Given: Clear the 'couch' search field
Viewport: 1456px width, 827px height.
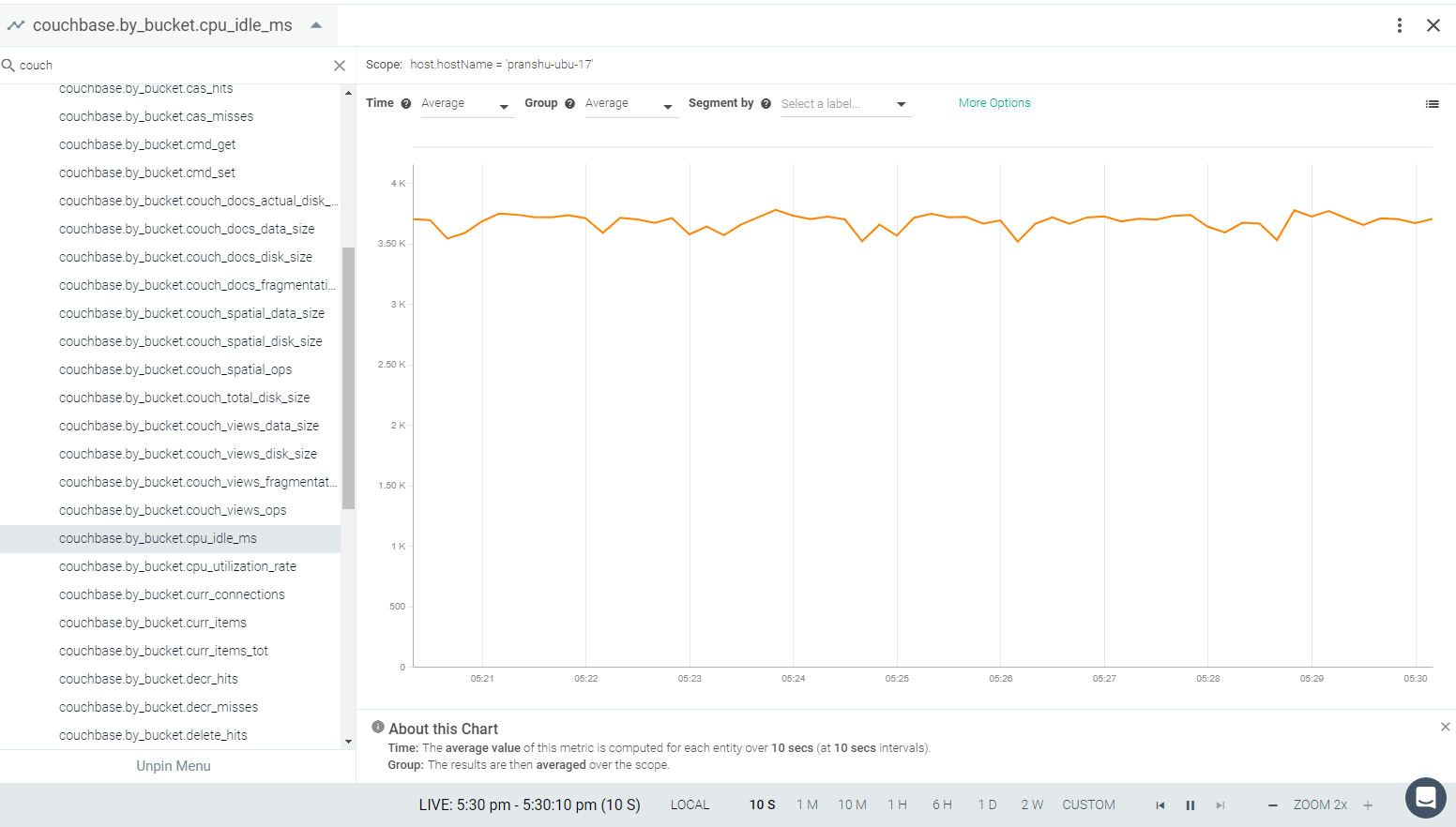Looking at the screenshot, I should [x=340, y=66].
